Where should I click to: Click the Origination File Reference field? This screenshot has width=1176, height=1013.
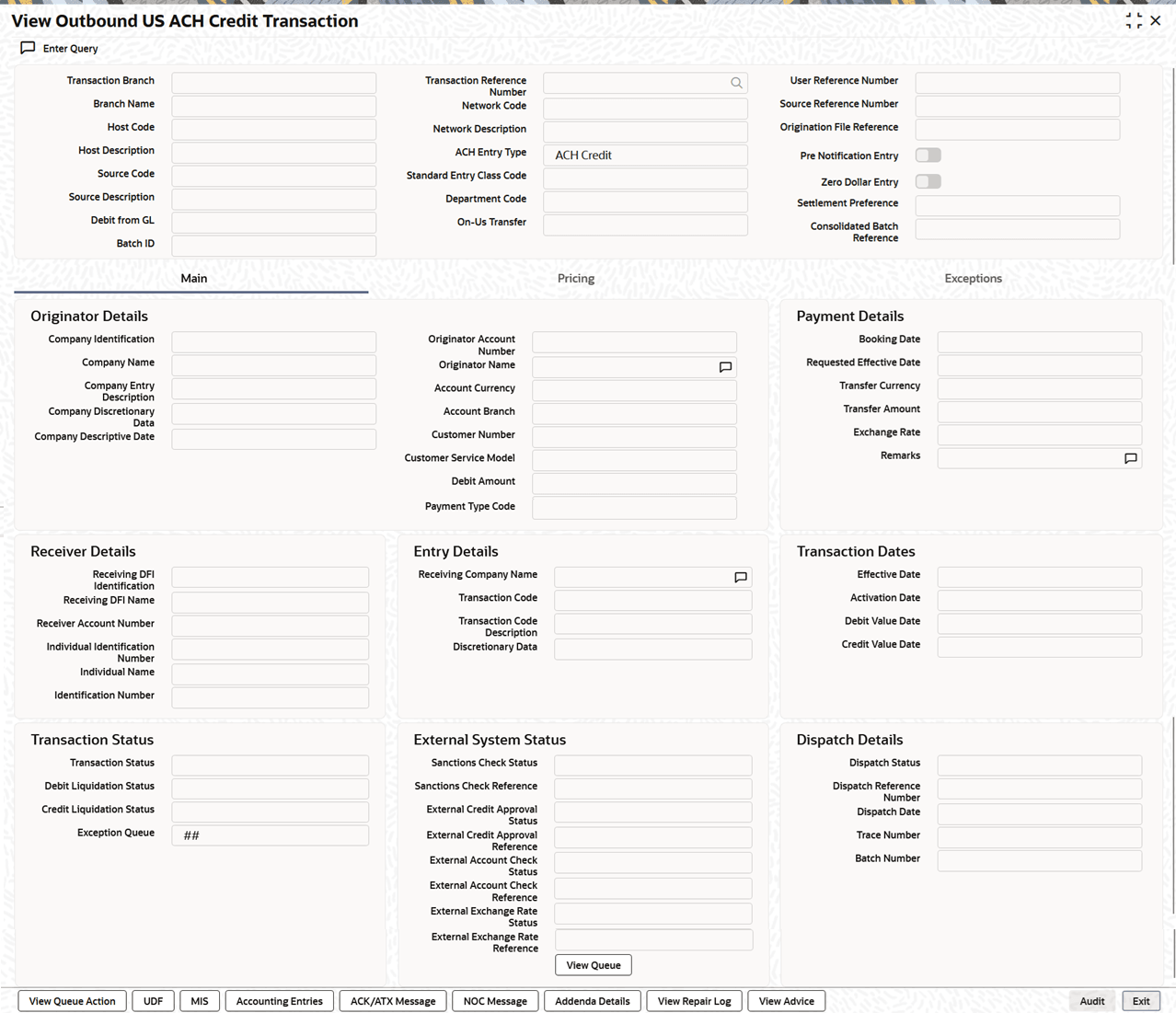pyautogui.click(x=1017, y=130)
